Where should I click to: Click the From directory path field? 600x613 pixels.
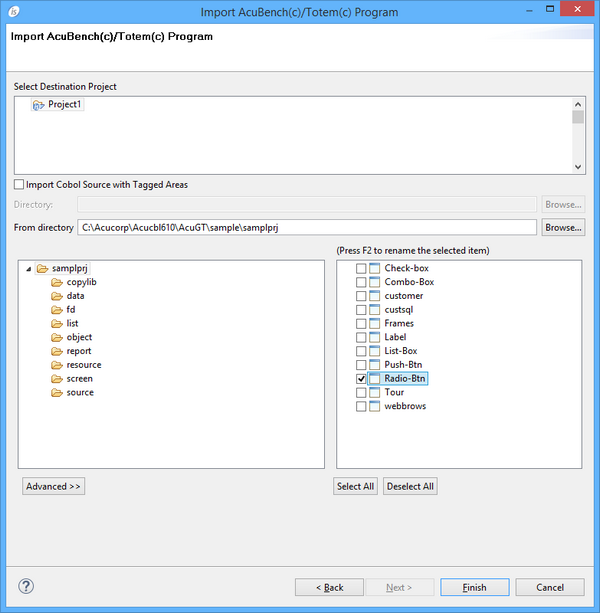pyautogui.click(x=308, y=228)
